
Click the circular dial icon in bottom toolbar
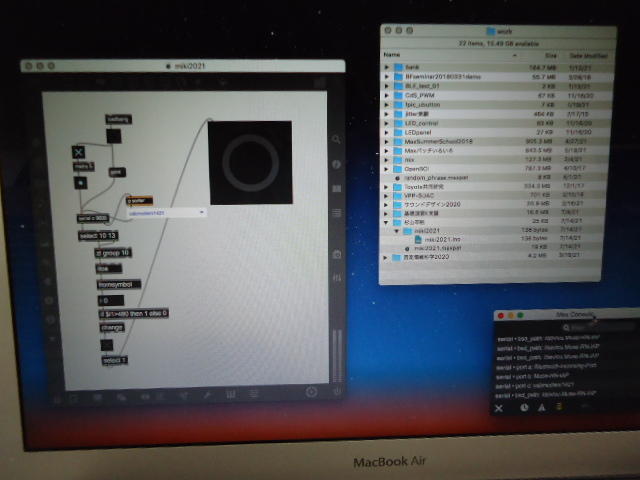coord(311,392)
